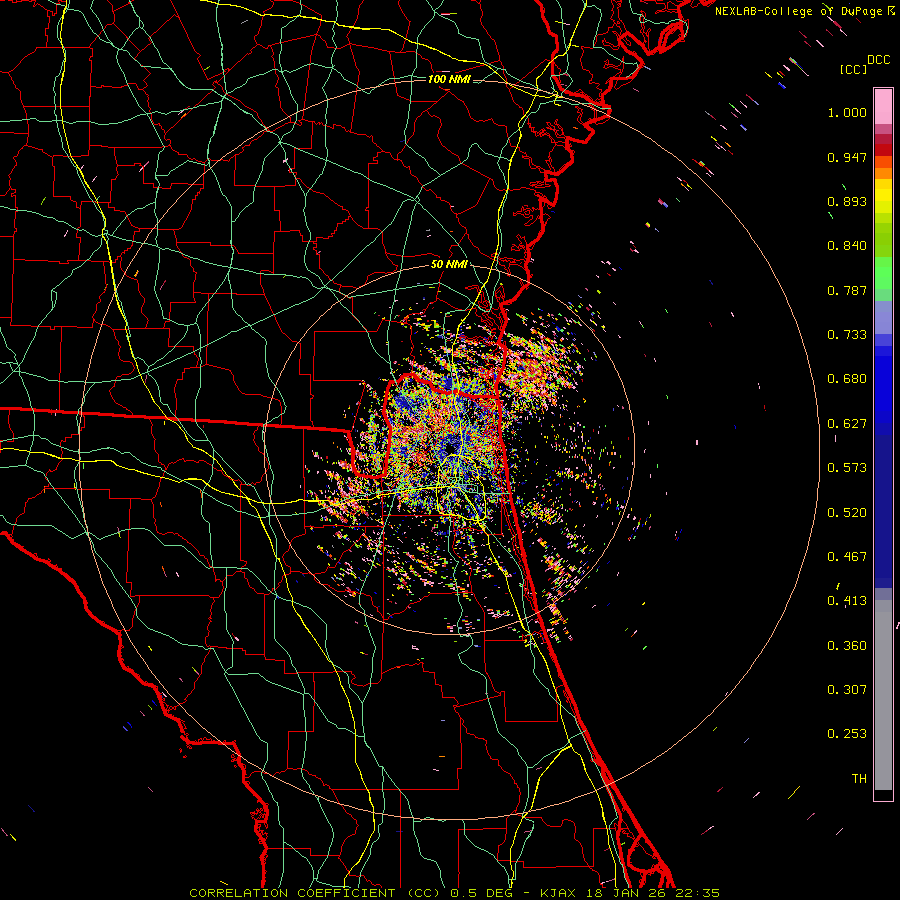Screen dimensions: 900x900
Task: Pick the 0.467 legend value
Action: (847, 557)
